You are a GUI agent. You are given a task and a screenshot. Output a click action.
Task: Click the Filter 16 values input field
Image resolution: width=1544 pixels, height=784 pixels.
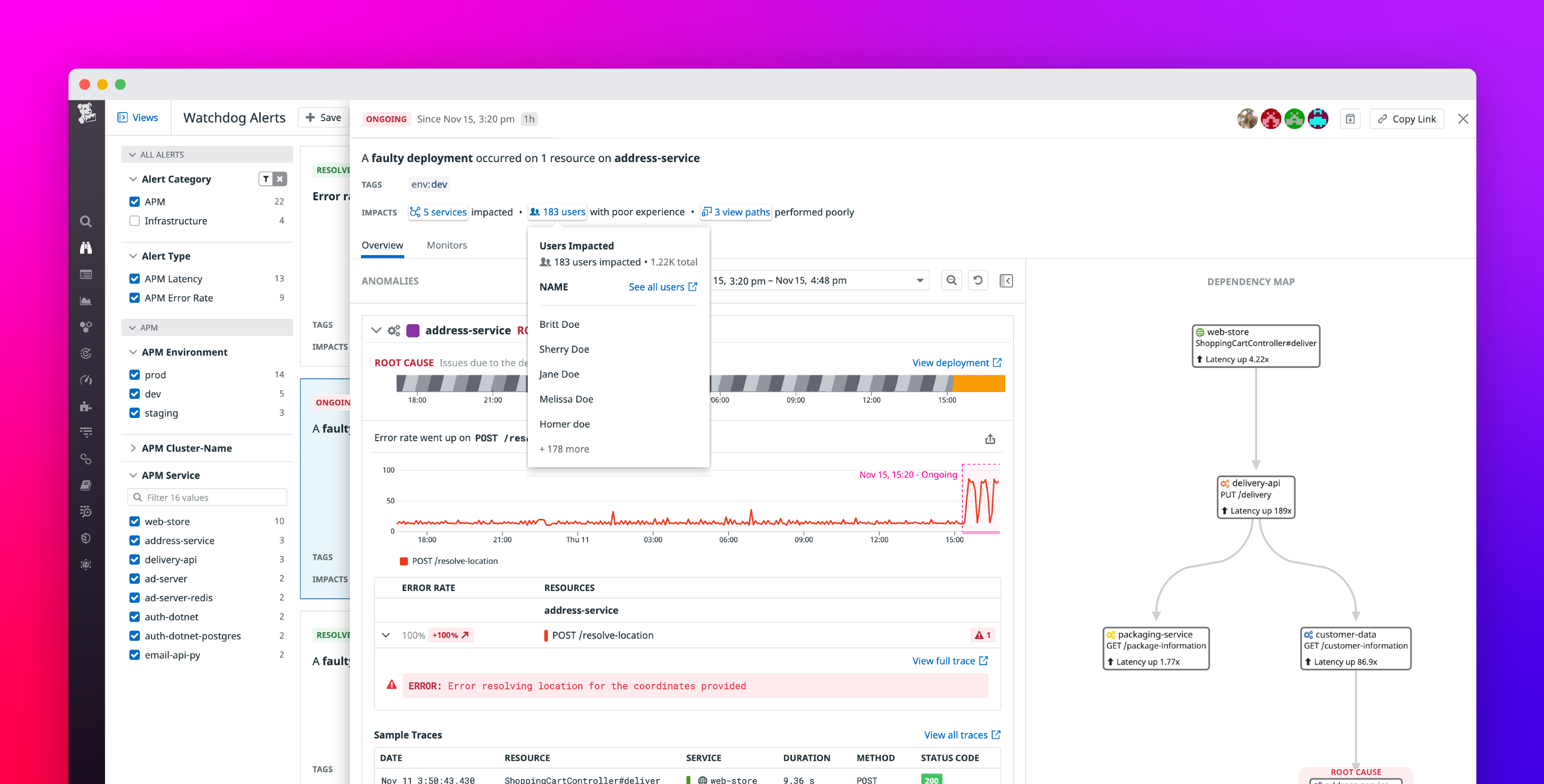click(x=207, y=497)
